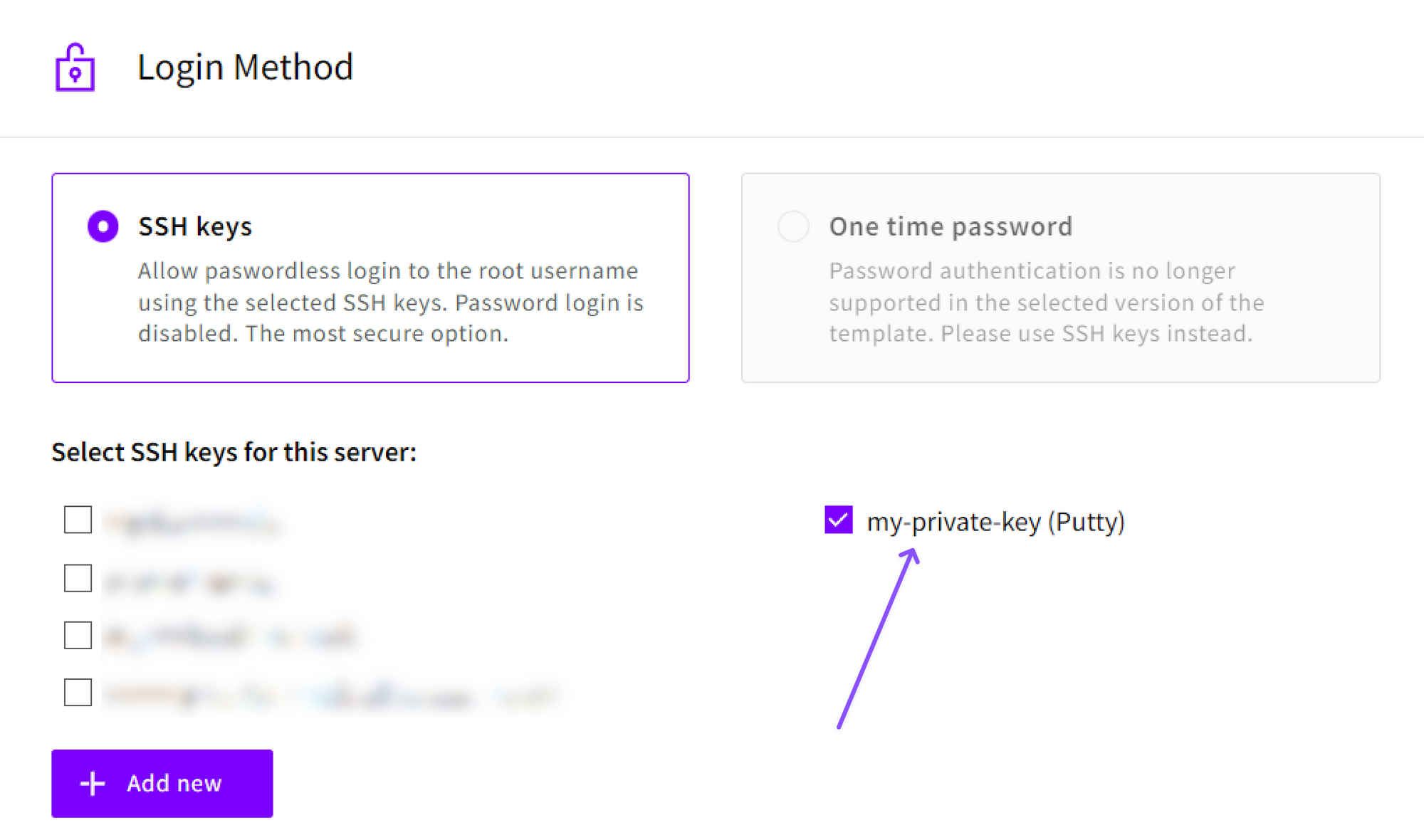Check the third blurred SSH key checkbox
Viewport: 1424px width, 840px height.
click(78, 635)
